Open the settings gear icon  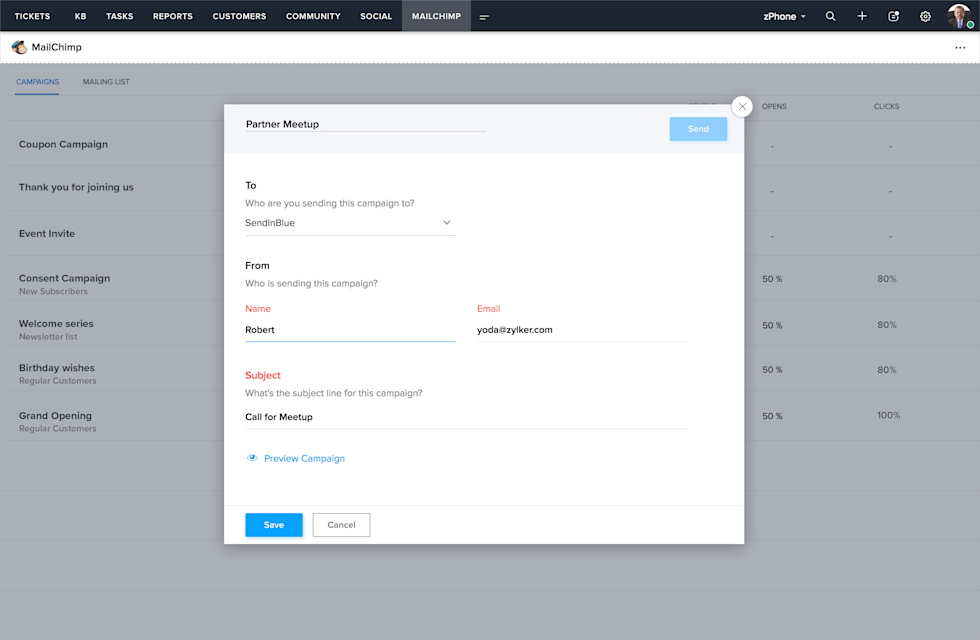coord(925,15)
